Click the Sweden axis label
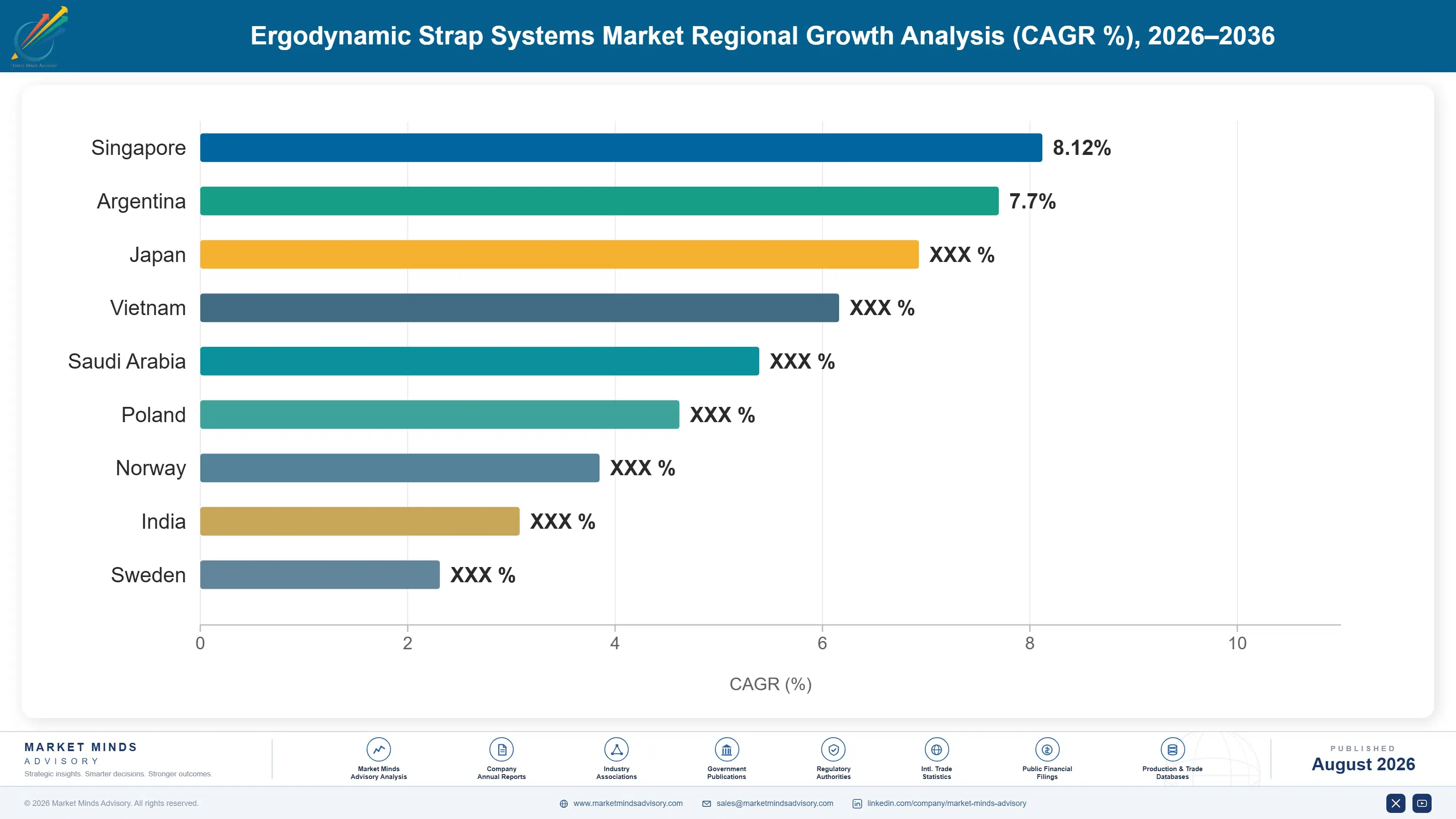The width and height of the screenshot is (1456, 819). (148, 575)
